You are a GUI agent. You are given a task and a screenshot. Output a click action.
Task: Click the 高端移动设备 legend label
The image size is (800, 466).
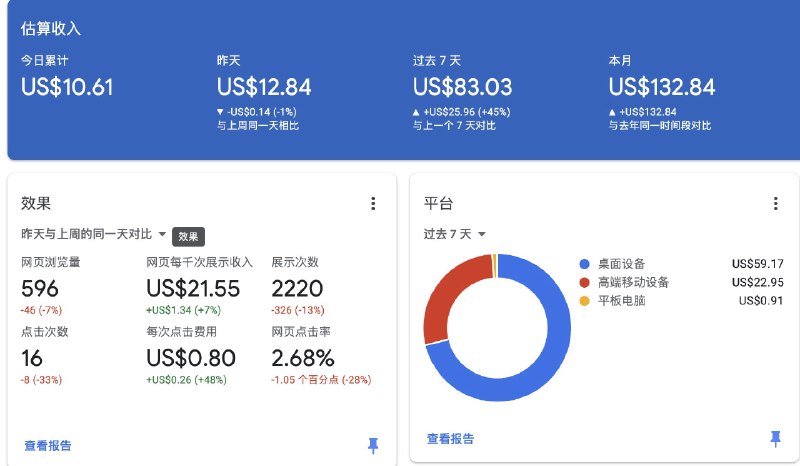pyautogui.click(x=633, y=282)
